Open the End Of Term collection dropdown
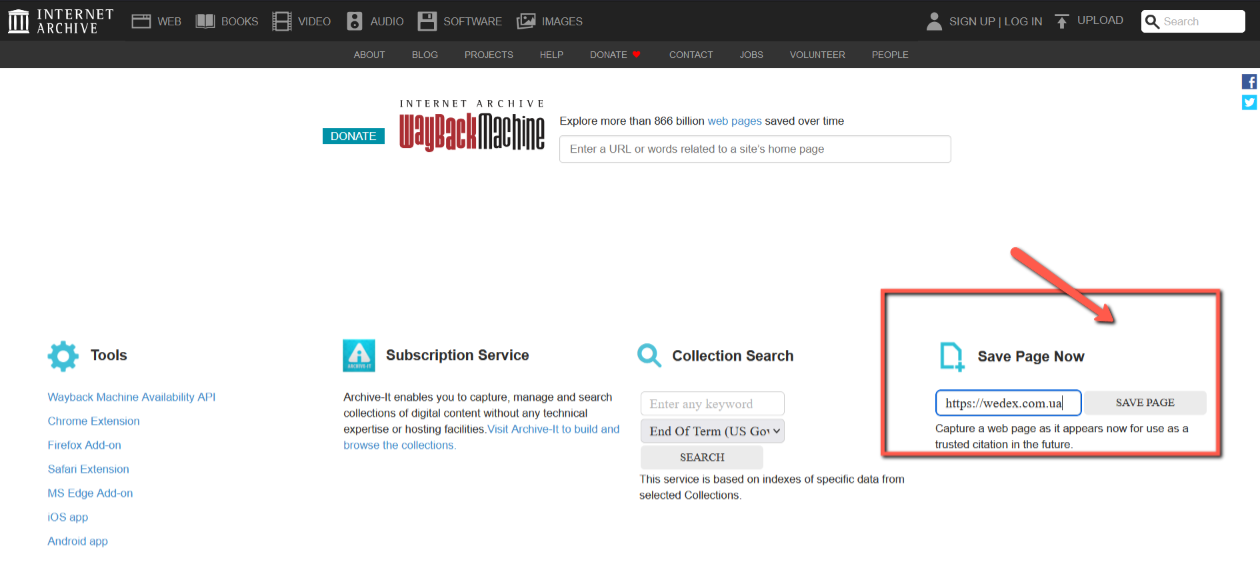 [x=712, y=431]
